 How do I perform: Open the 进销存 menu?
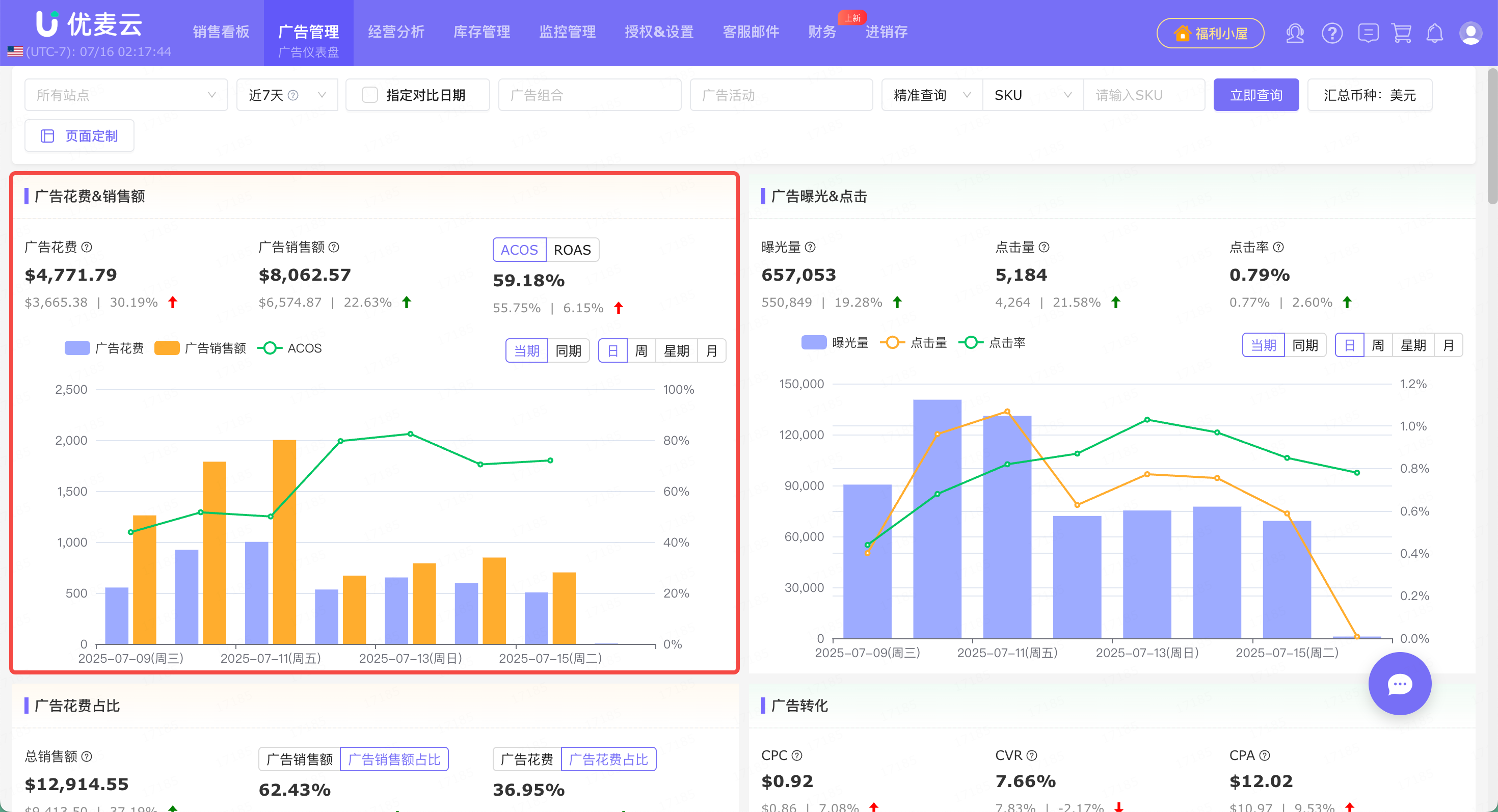coord(886,32)
